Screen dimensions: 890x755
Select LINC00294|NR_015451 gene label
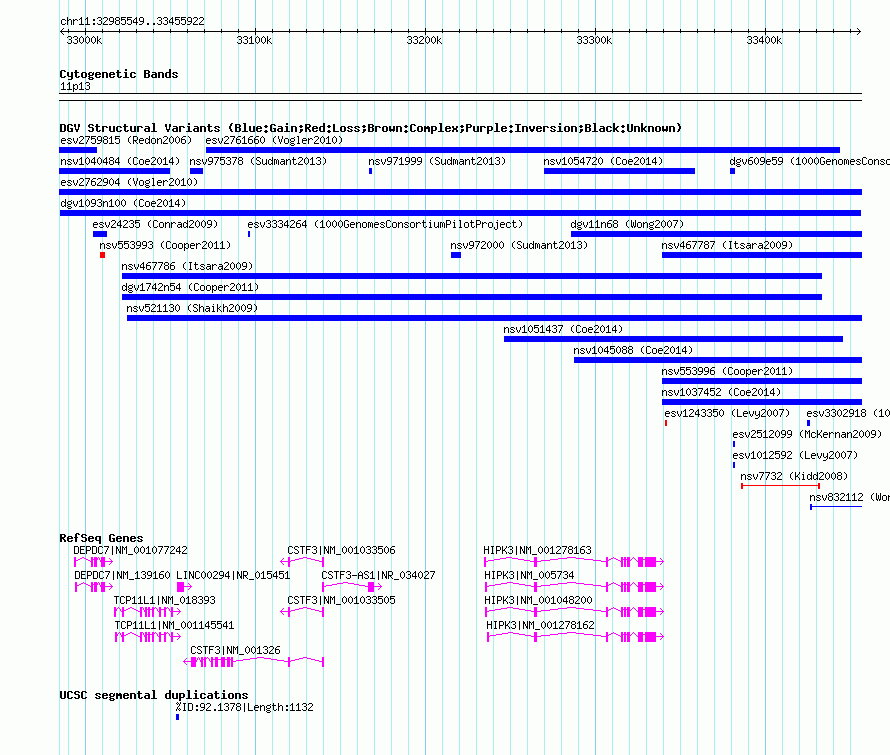click(233, 575)
